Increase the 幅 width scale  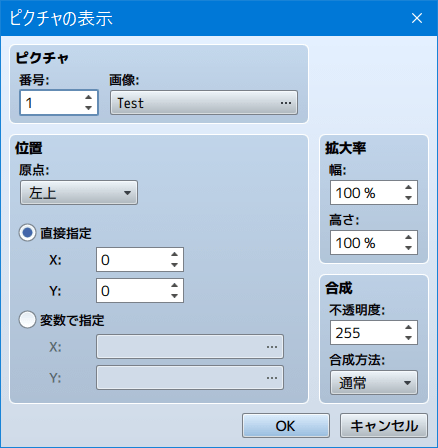click(409, 187)
